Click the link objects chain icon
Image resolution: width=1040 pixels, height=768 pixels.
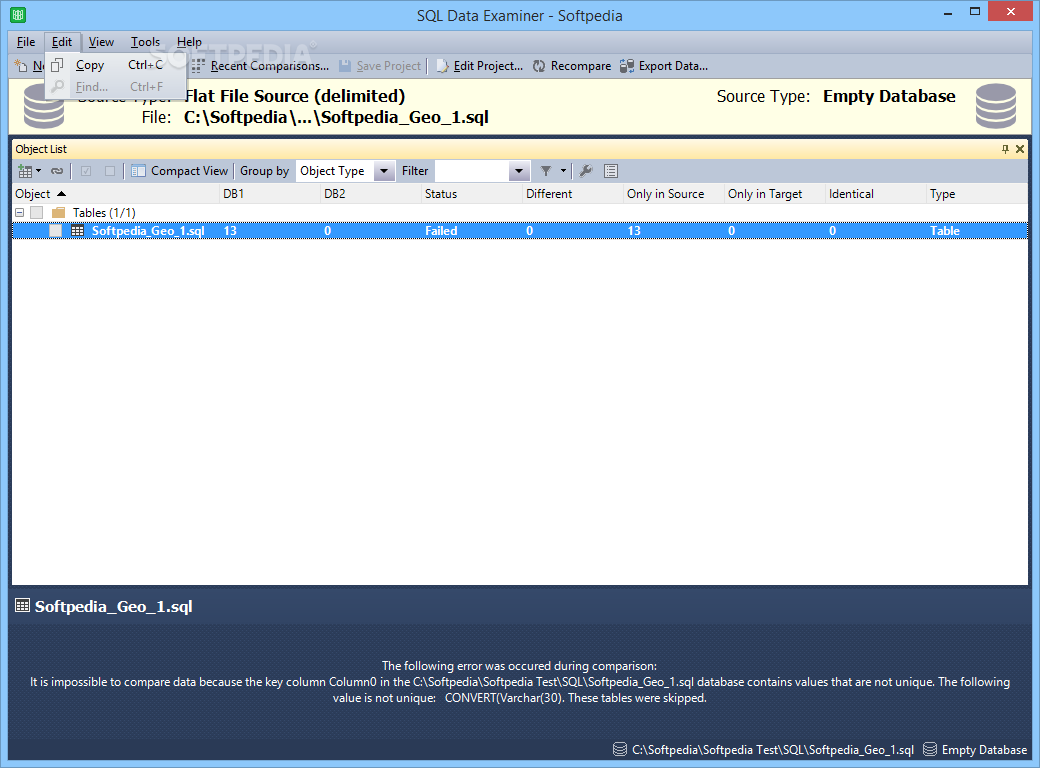57,171
